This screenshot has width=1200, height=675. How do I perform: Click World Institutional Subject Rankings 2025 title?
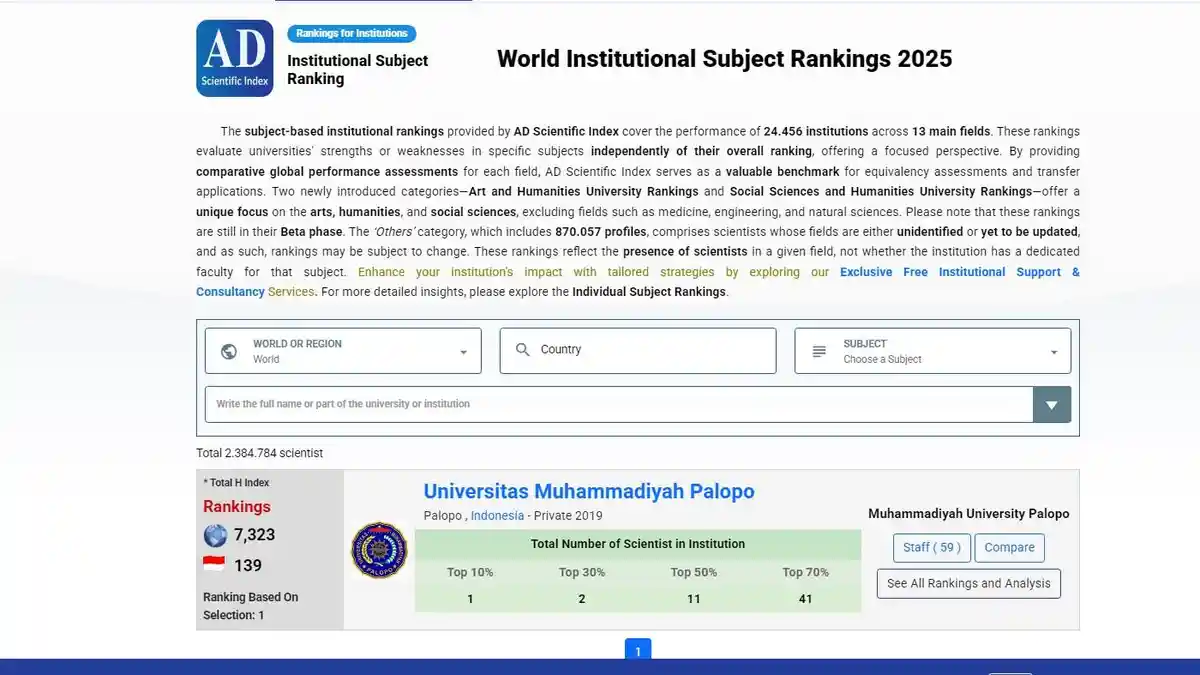(724, 58)
